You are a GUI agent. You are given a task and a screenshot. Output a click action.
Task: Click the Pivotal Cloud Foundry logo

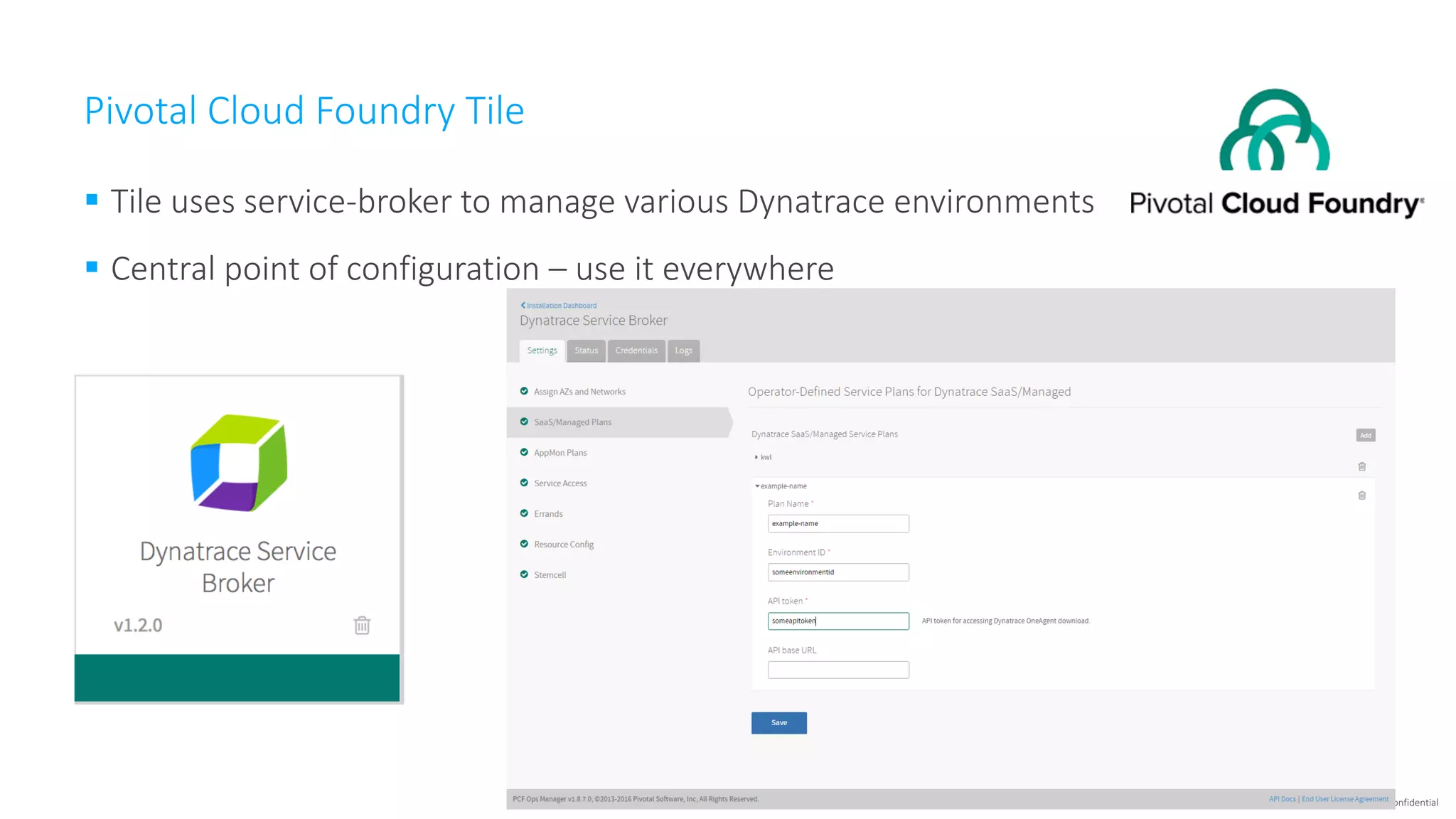(1277, 153)
